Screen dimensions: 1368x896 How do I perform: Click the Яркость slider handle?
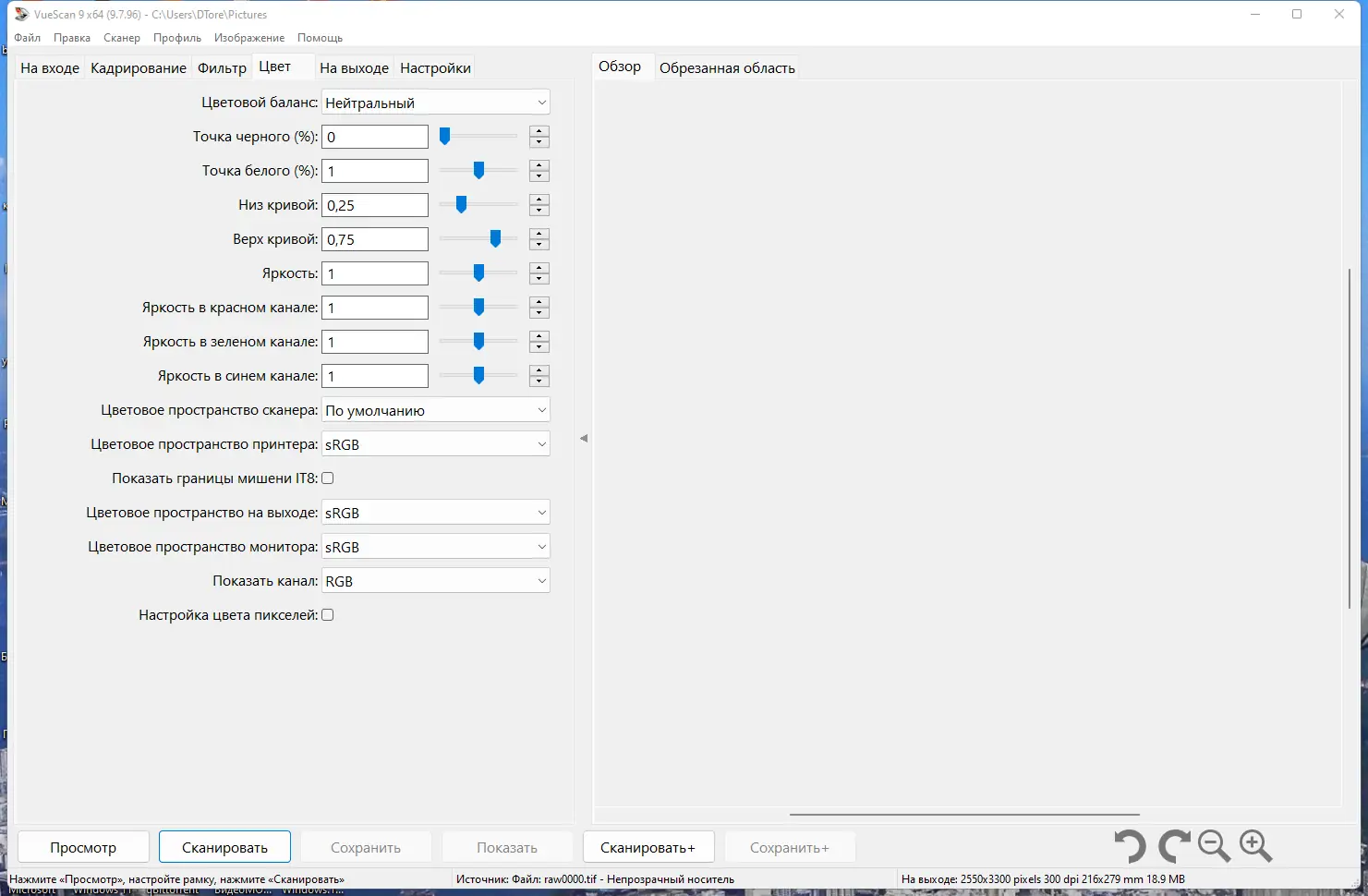tap(478, 273)
